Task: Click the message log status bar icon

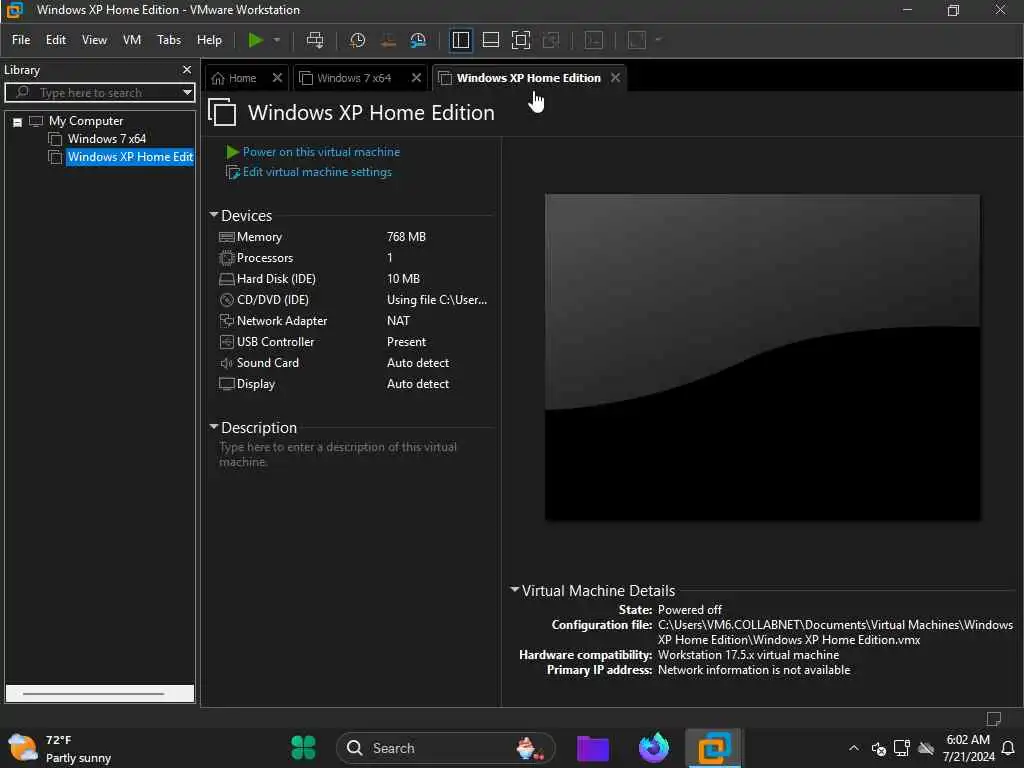Action: point(994,719)
